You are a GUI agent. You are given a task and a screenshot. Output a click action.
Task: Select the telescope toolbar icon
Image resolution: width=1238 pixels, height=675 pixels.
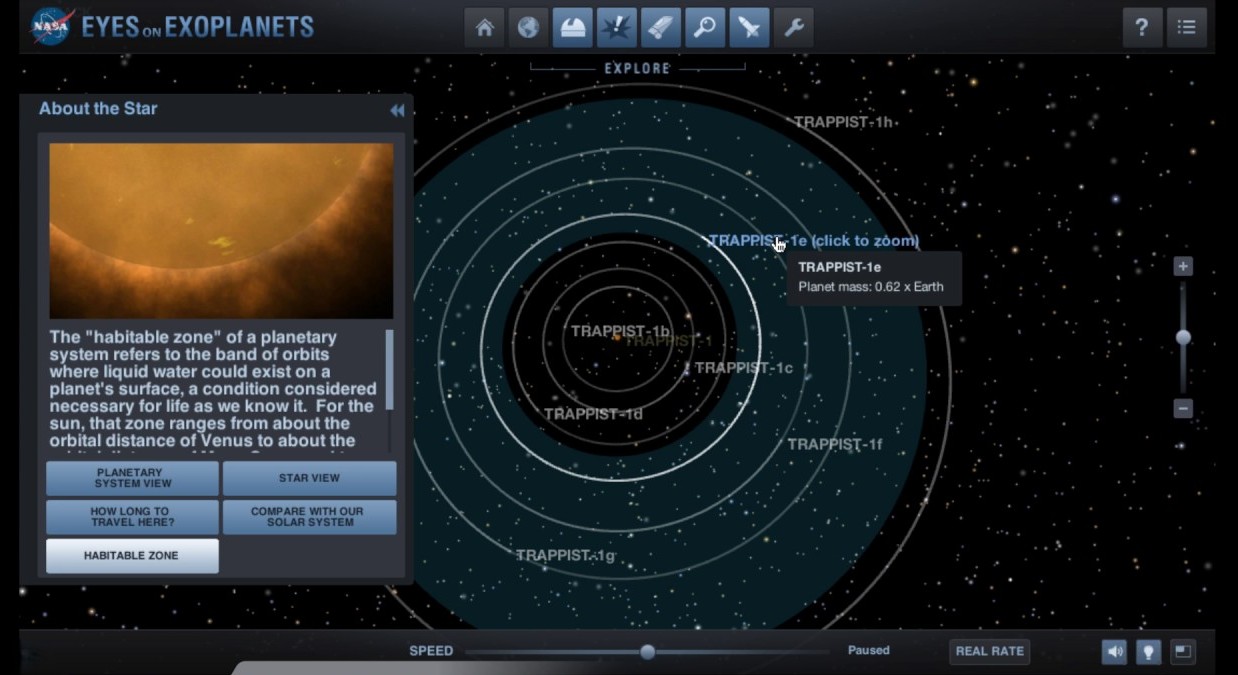click(661, 28)
